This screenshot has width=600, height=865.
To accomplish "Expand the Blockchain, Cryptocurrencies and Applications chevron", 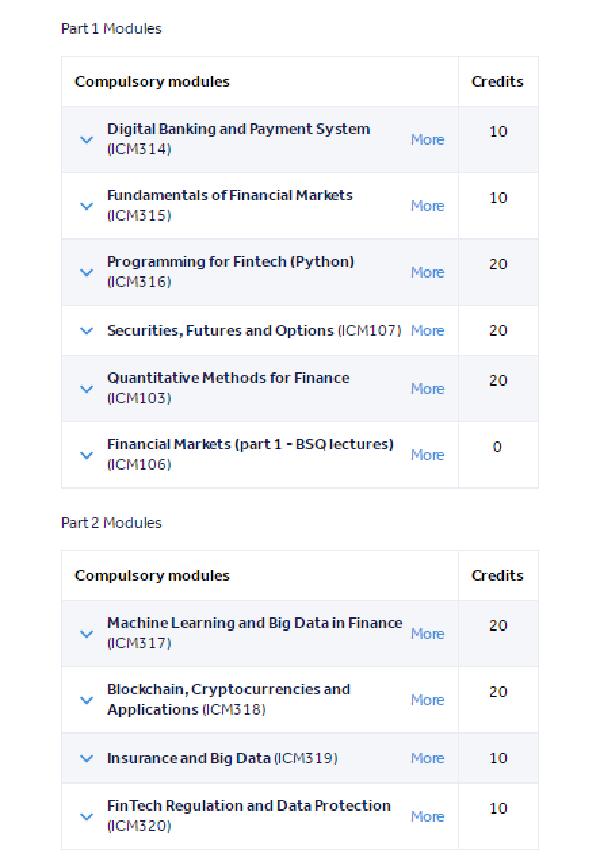I will [x=87, y=700].
